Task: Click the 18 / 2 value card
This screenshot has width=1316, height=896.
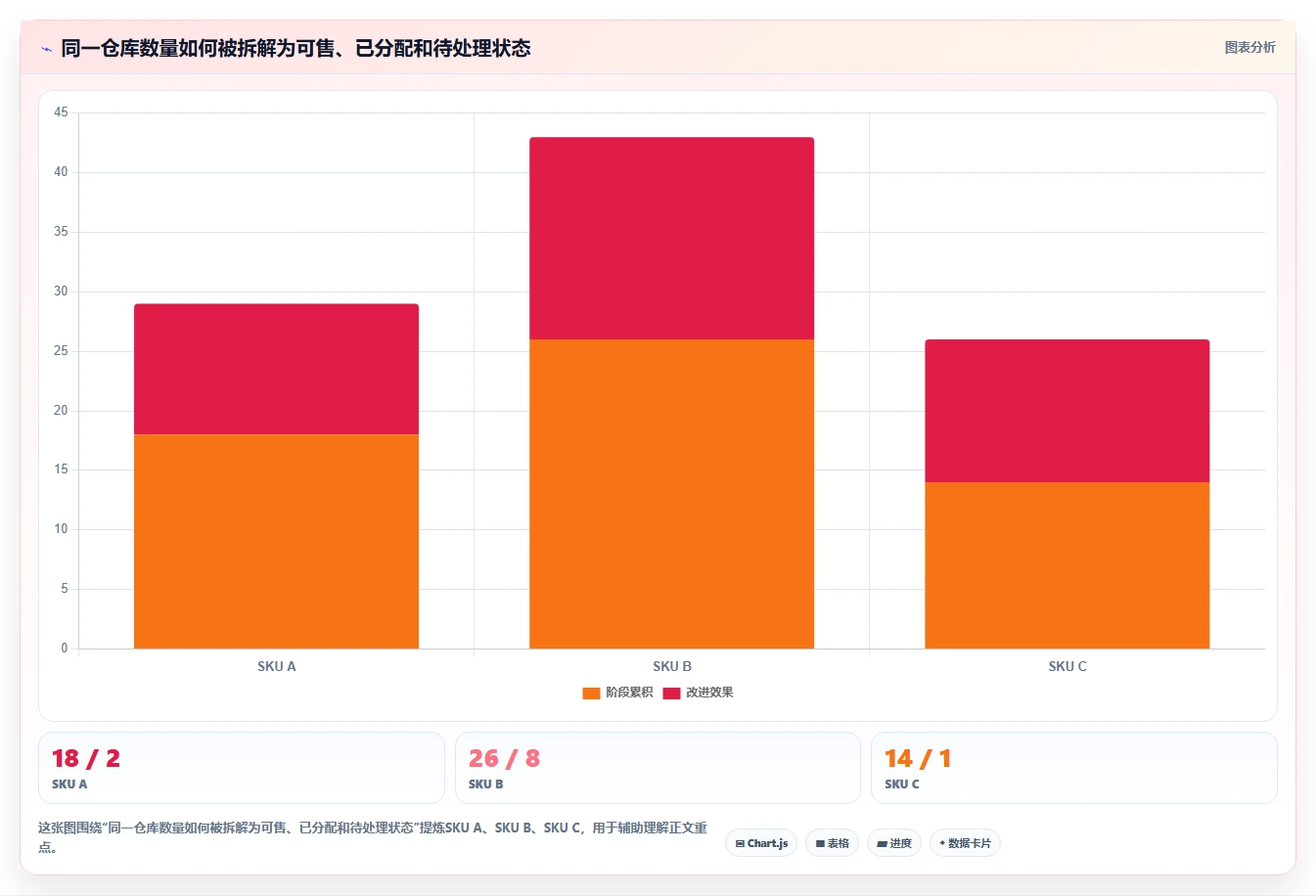Action: 241,768
